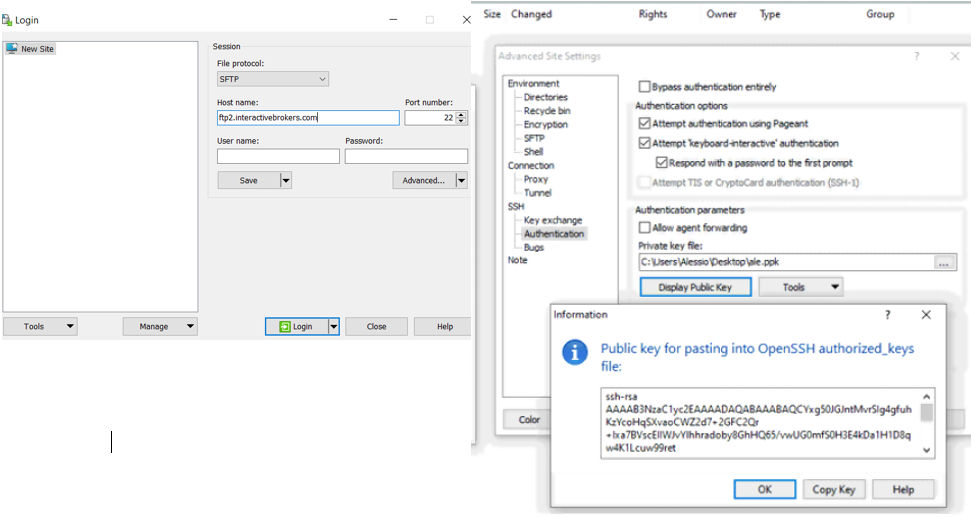Screen dimensions: 971x517
Task: Select SSH tree item
Action: (516, 206)
